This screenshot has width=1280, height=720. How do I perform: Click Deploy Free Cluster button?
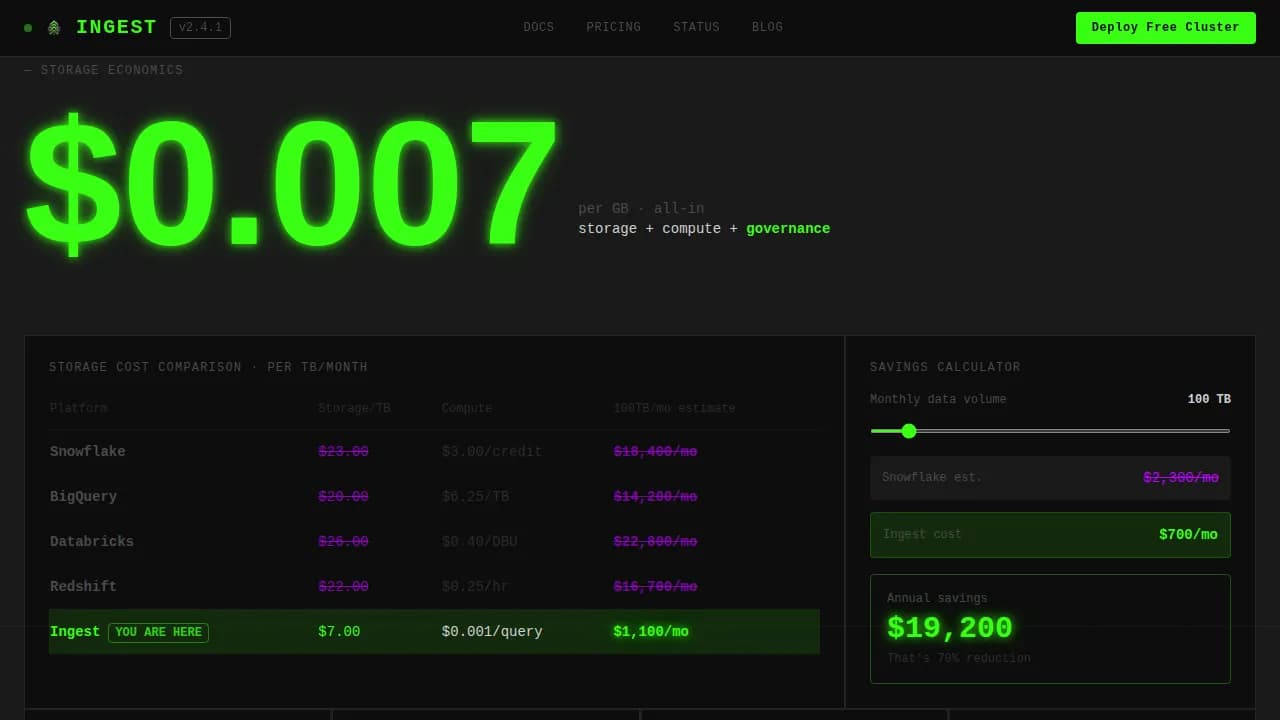[1165, 28]
